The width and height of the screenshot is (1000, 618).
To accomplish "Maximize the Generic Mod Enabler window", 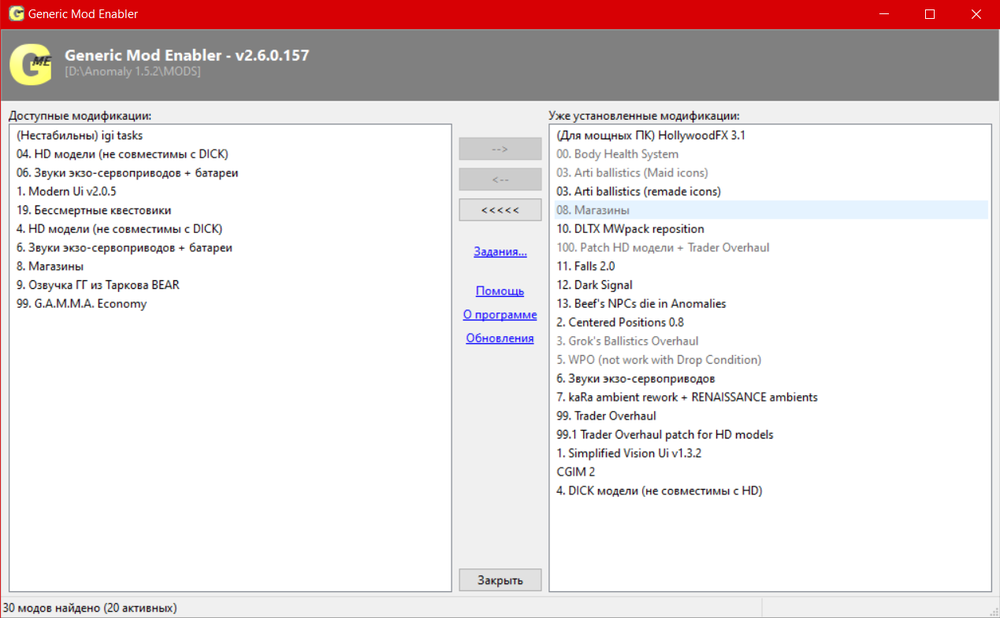I will pos(929,14).
